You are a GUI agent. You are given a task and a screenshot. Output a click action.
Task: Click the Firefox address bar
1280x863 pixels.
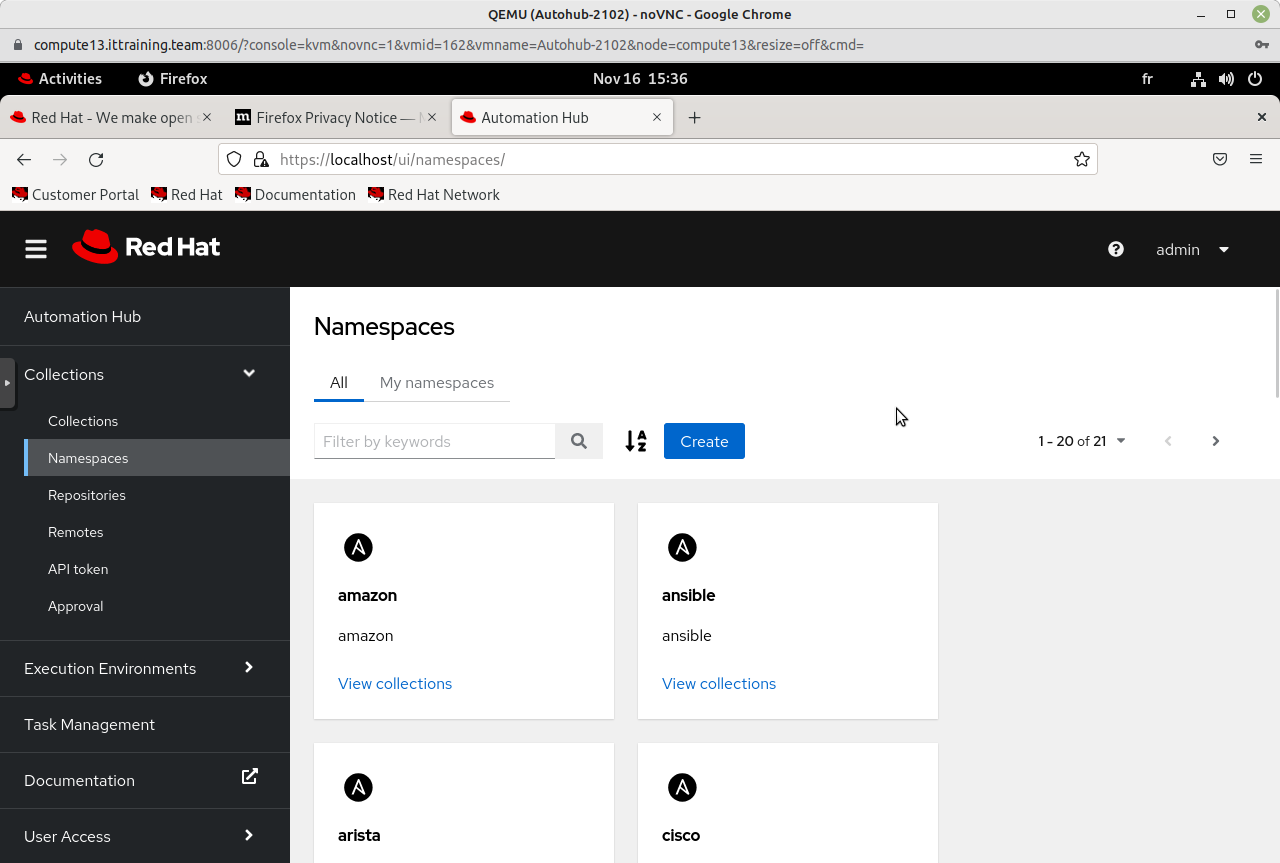pyautogui.click(x=657, y=159)
